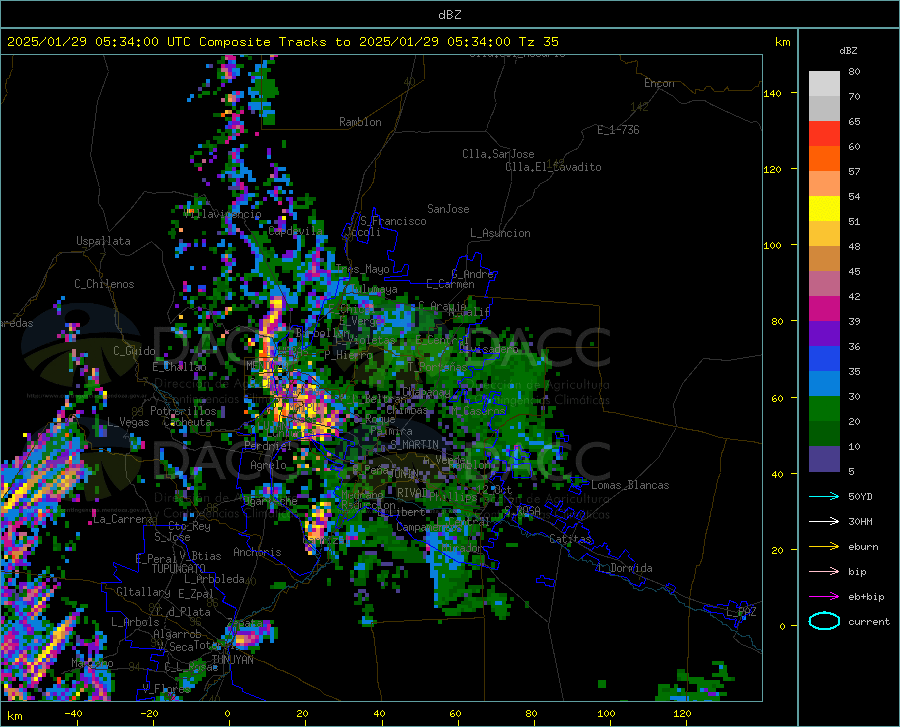The width and height of the screenshot is (900, 727).
Task: Click the Gltallary map label
Action: pyautogui.click(x=143, y=592)
